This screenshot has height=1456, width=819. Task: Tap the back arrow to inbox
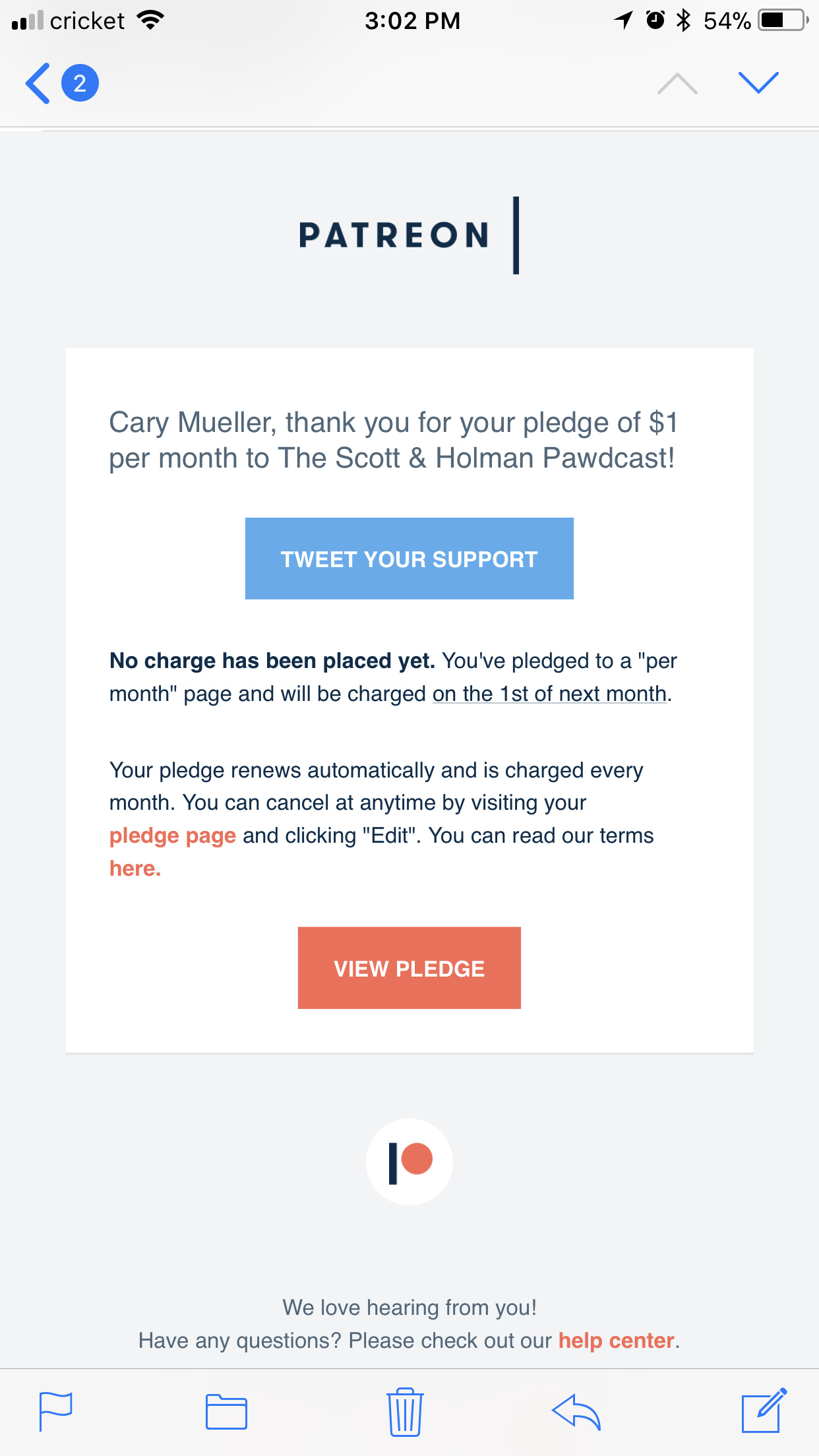[38, 83]
